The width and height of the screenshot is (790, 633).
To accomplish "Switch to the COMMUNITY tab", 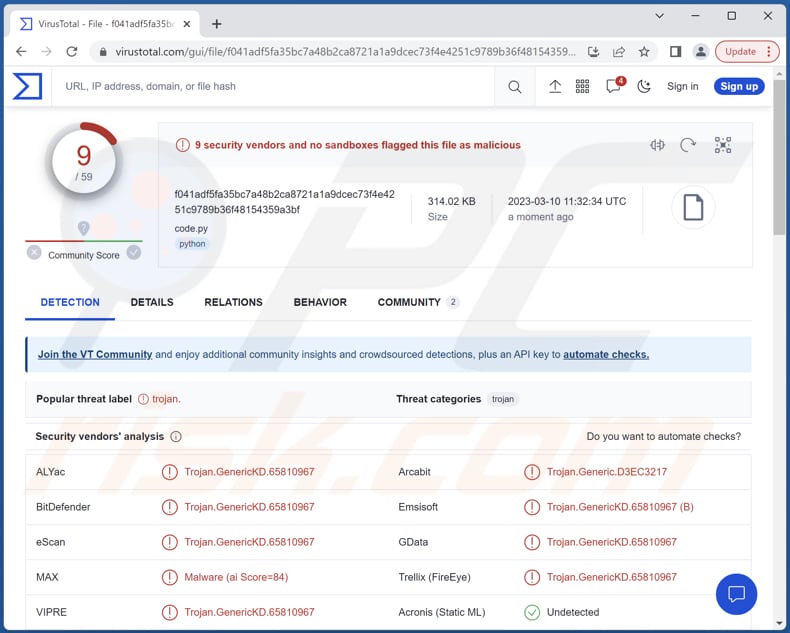I will (x=418, y=302).
